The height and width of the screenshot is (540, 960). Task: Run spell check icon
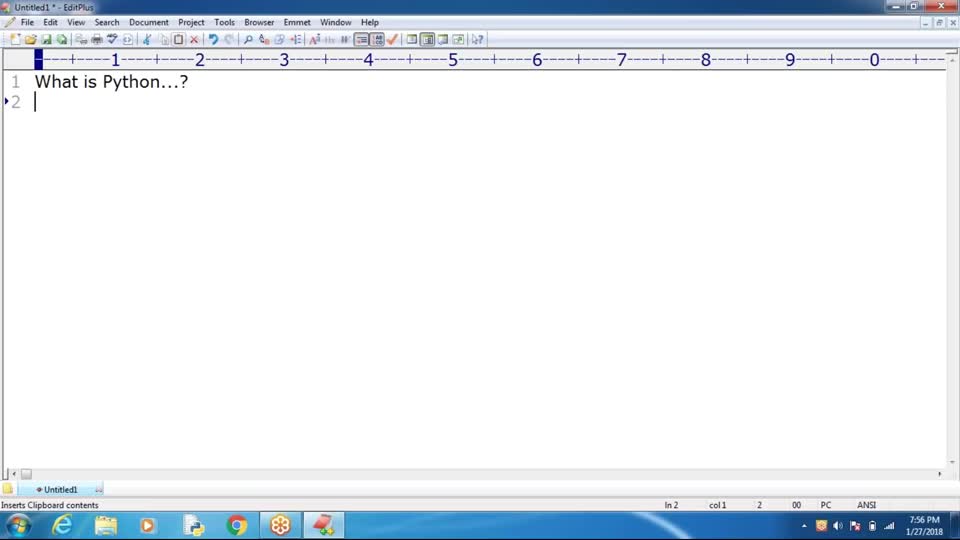112,40
